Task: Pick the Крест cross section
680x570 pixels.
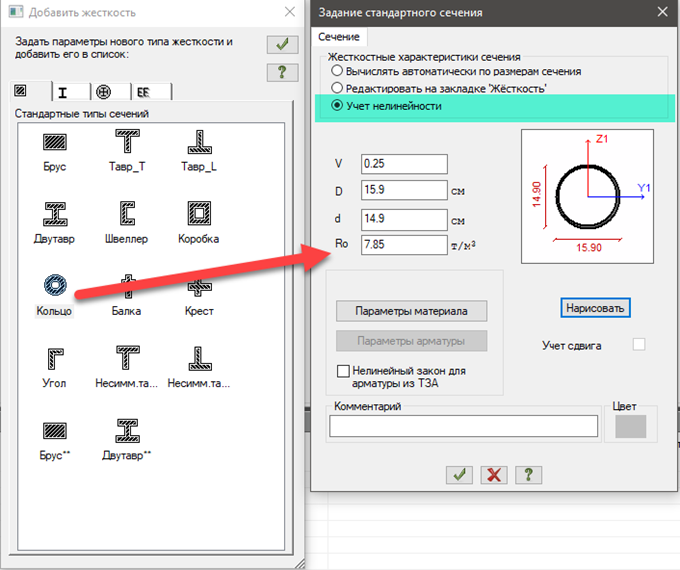Action: coord(199,286)
